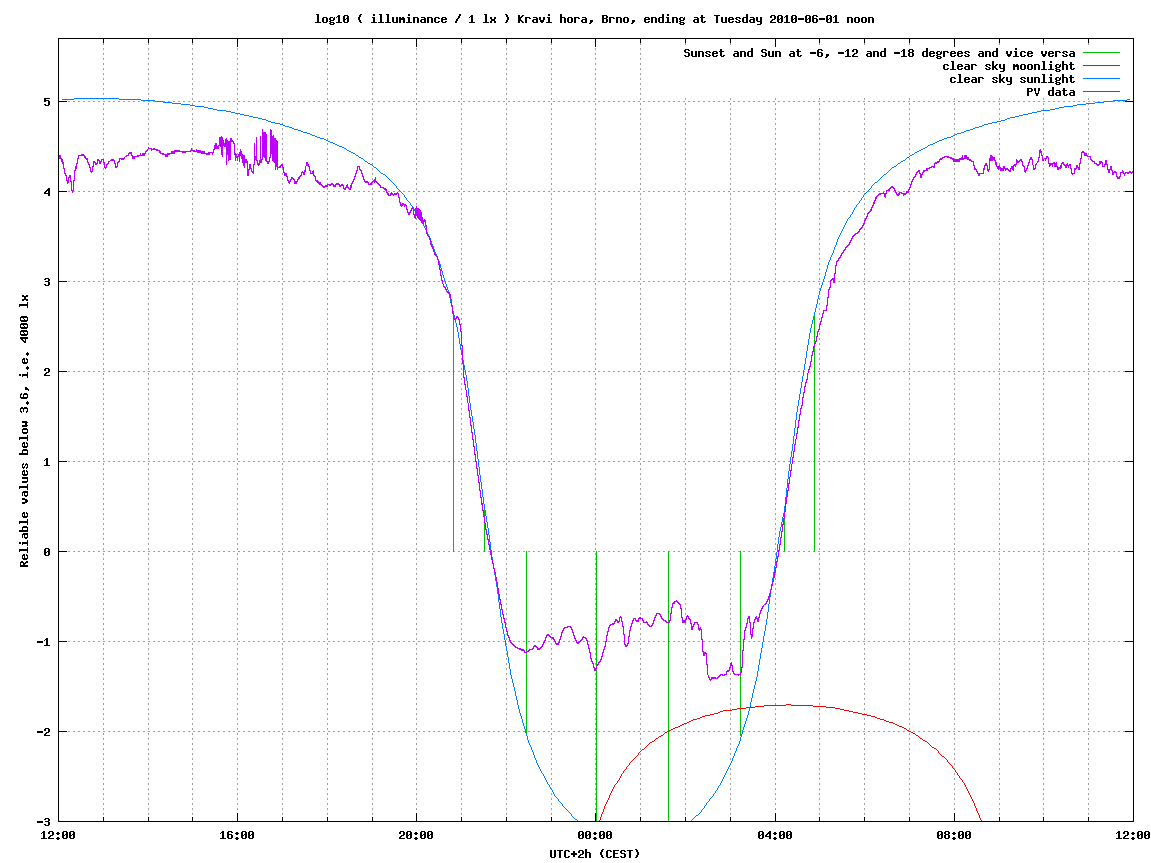Click the y-axis tick label '-2'

[44, 732]
